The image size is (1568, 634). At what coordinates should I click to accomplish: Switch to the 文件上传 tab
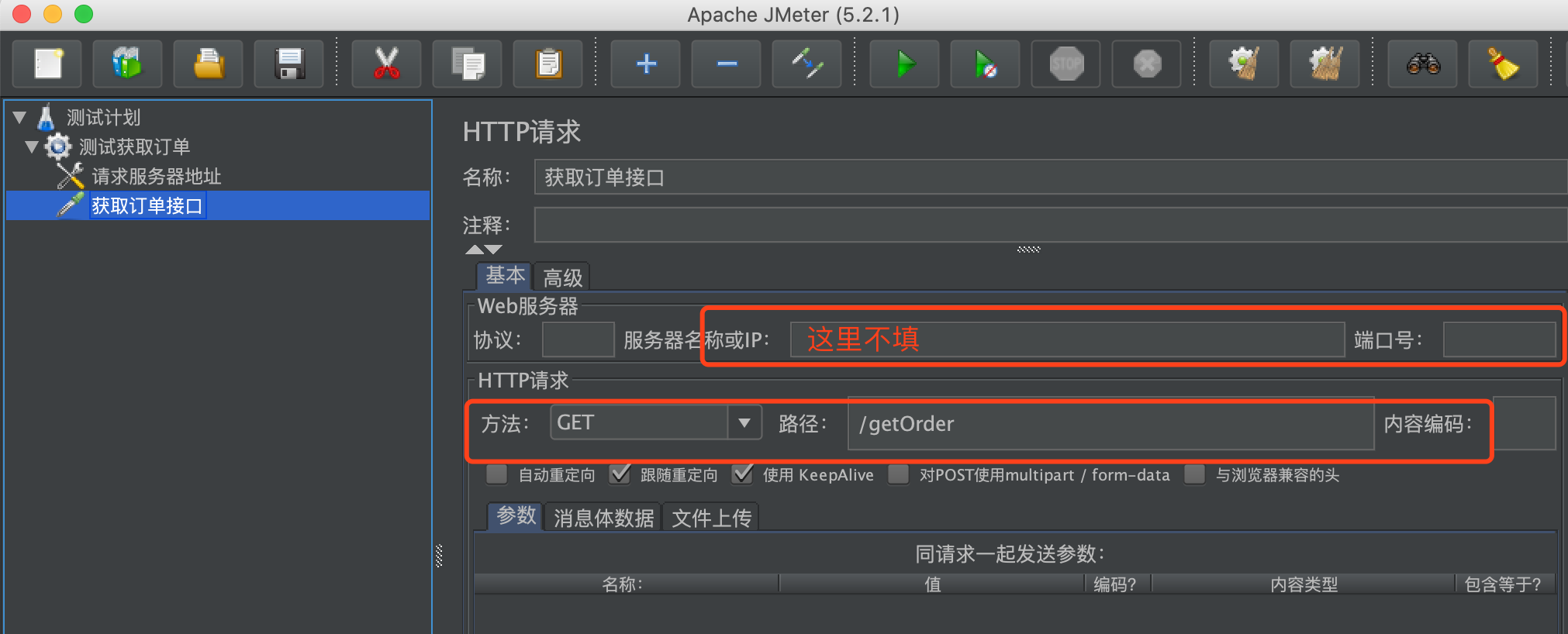tap(711, 518)
